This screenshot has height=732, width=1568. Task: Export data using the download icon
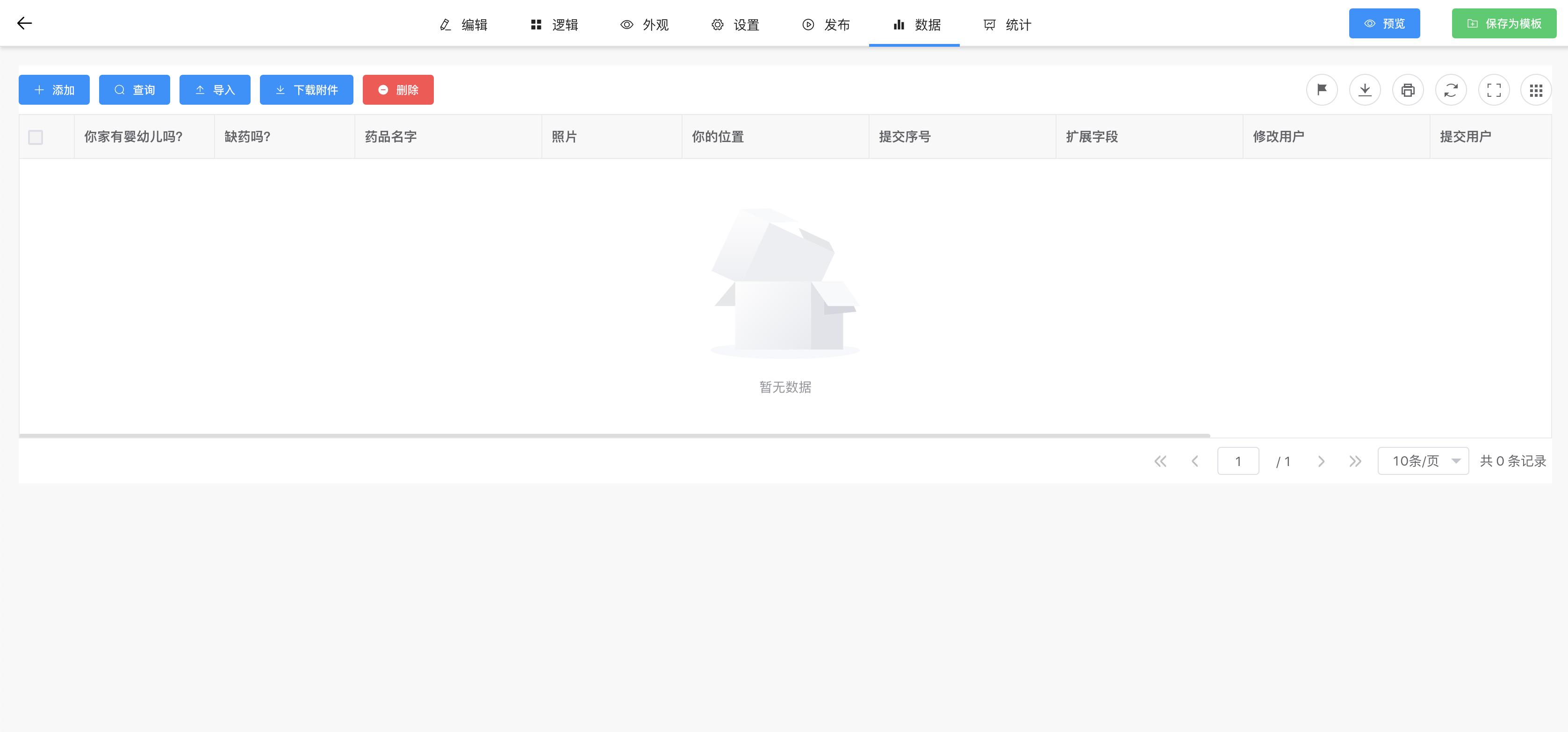tap(1365, 89)
